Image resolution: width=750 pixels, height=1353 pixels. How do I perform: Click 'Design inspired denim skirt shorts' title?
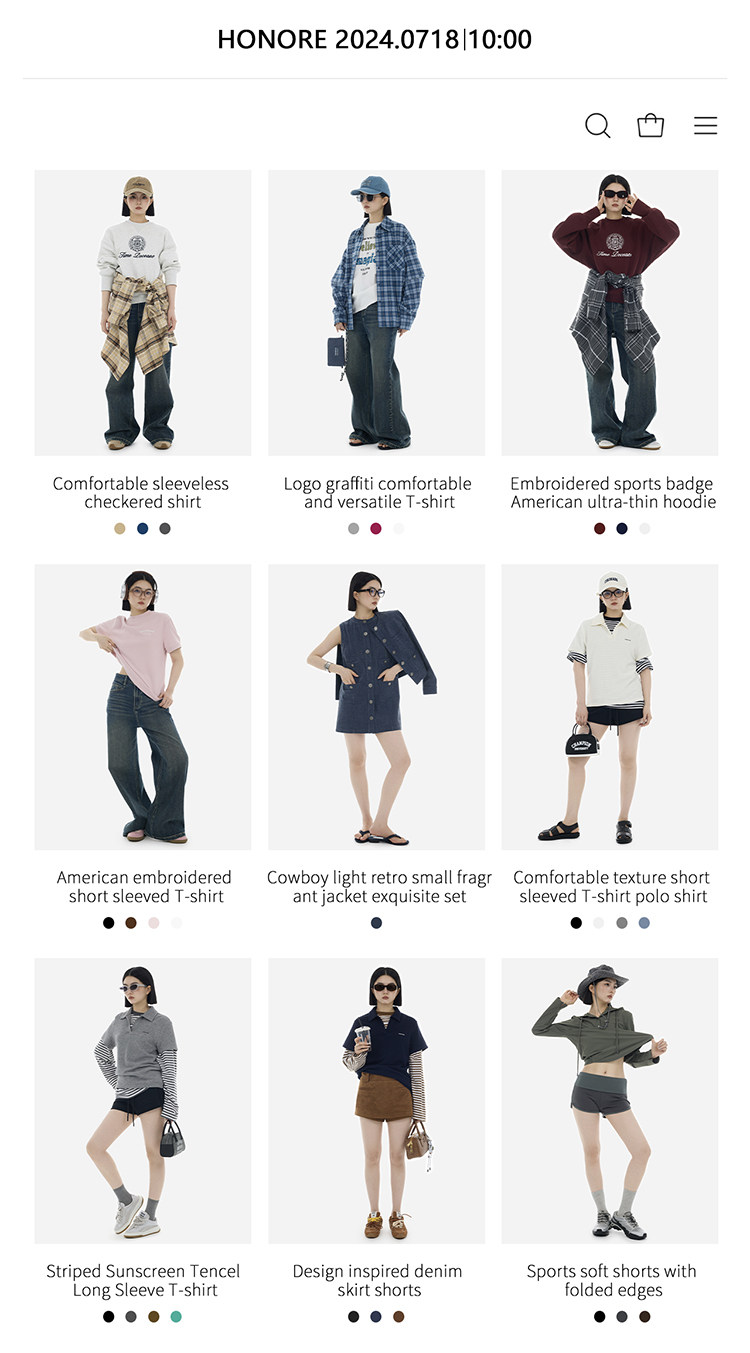pos(377,1281)
